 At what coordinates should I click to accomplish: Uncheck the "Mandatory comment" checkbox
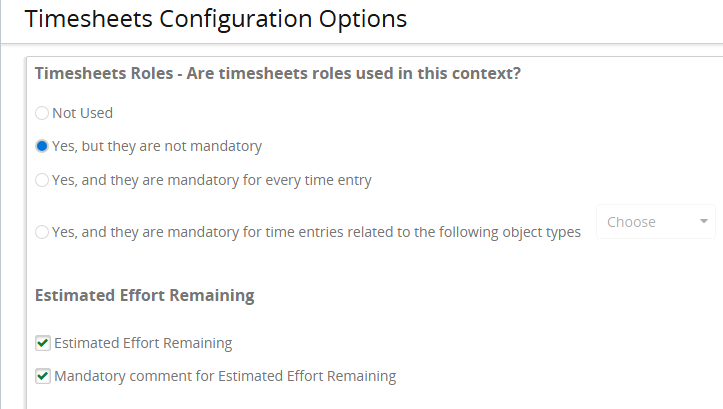pos(43,376)
